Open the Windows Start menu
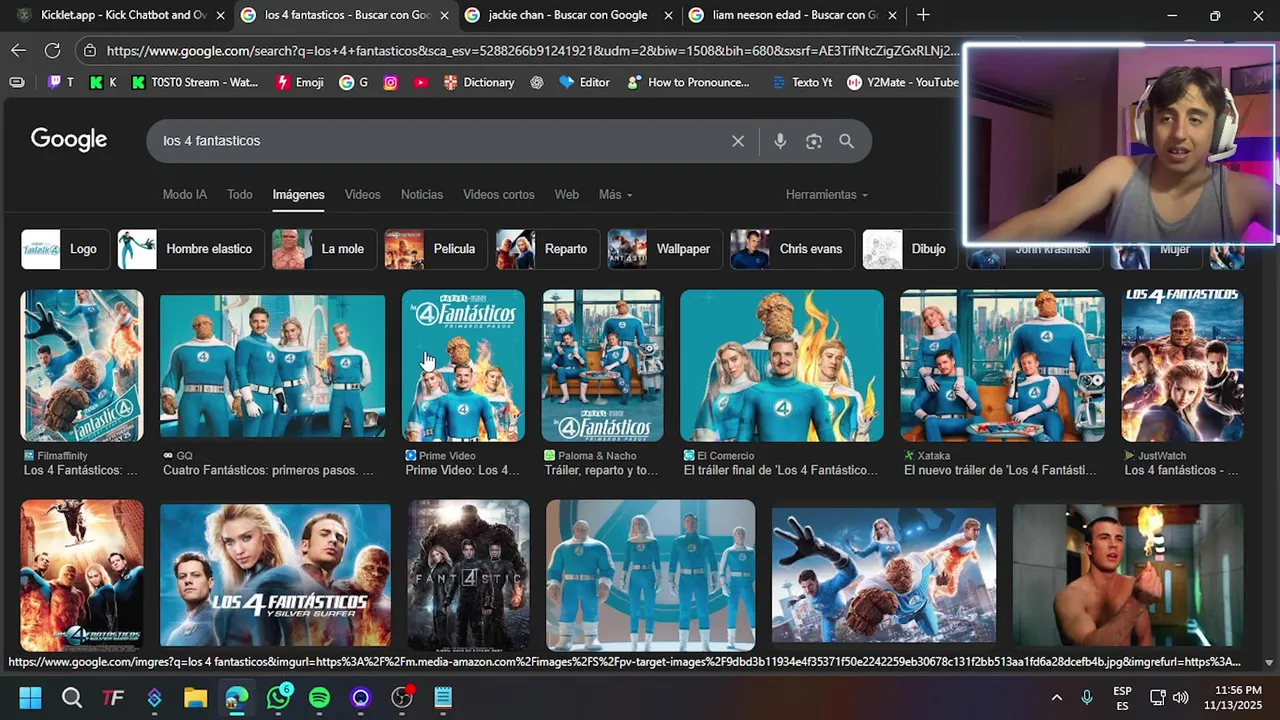The image size is (1280, 720). [x=30, y=698]
